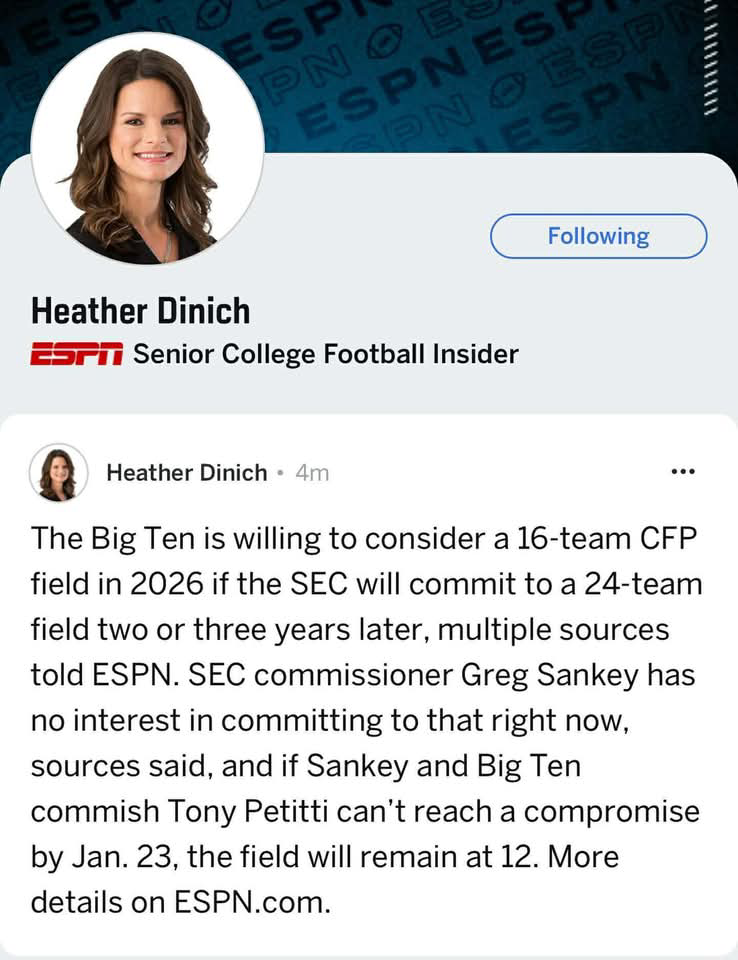This screenshot has width=738, height=960.
Task: Open Heather Dinich's large profile photo
Action: click(x=148, y=148)
